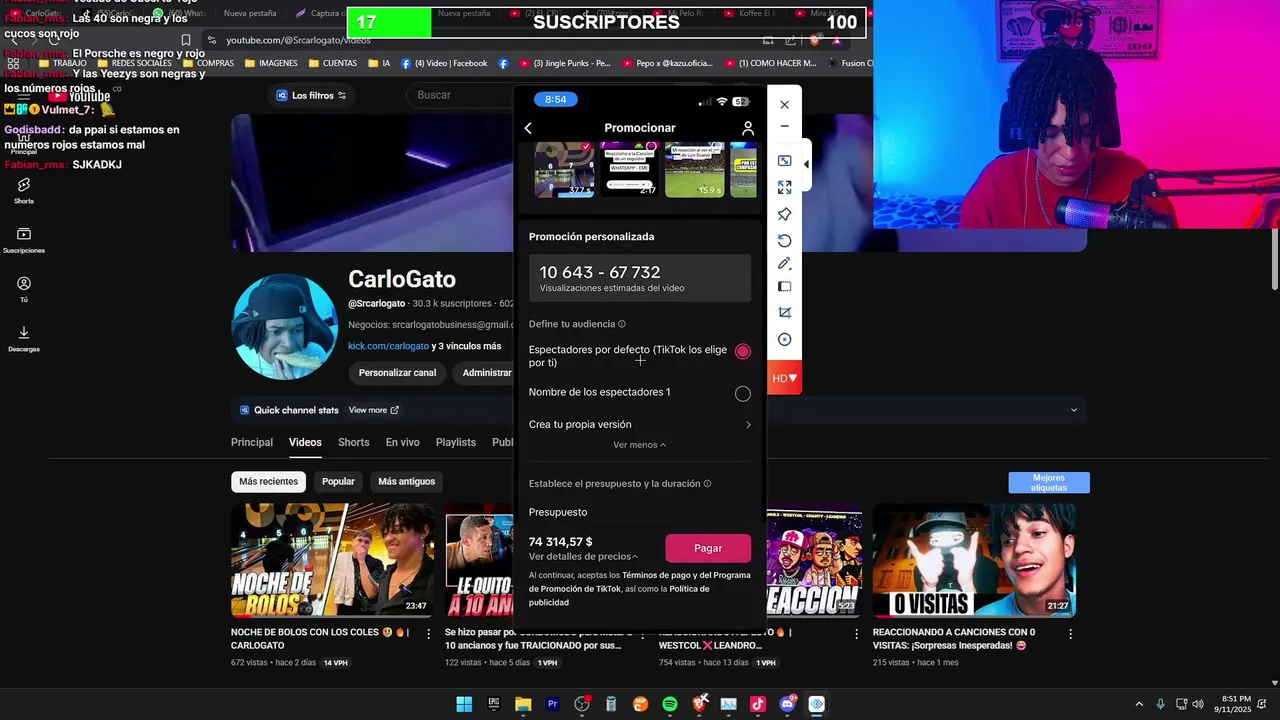Click the Pagar button
1280x720 pixels.
coord(708,548)
